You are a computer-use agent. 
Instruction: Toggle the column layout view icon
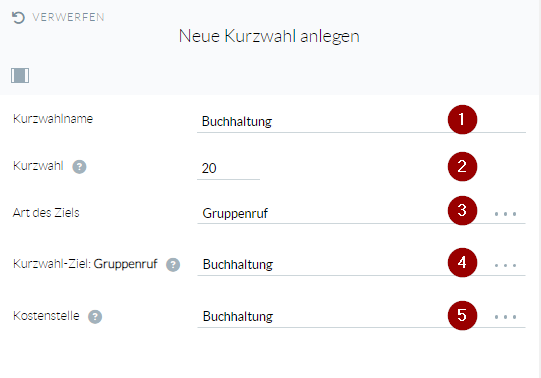tap(20, 75)
